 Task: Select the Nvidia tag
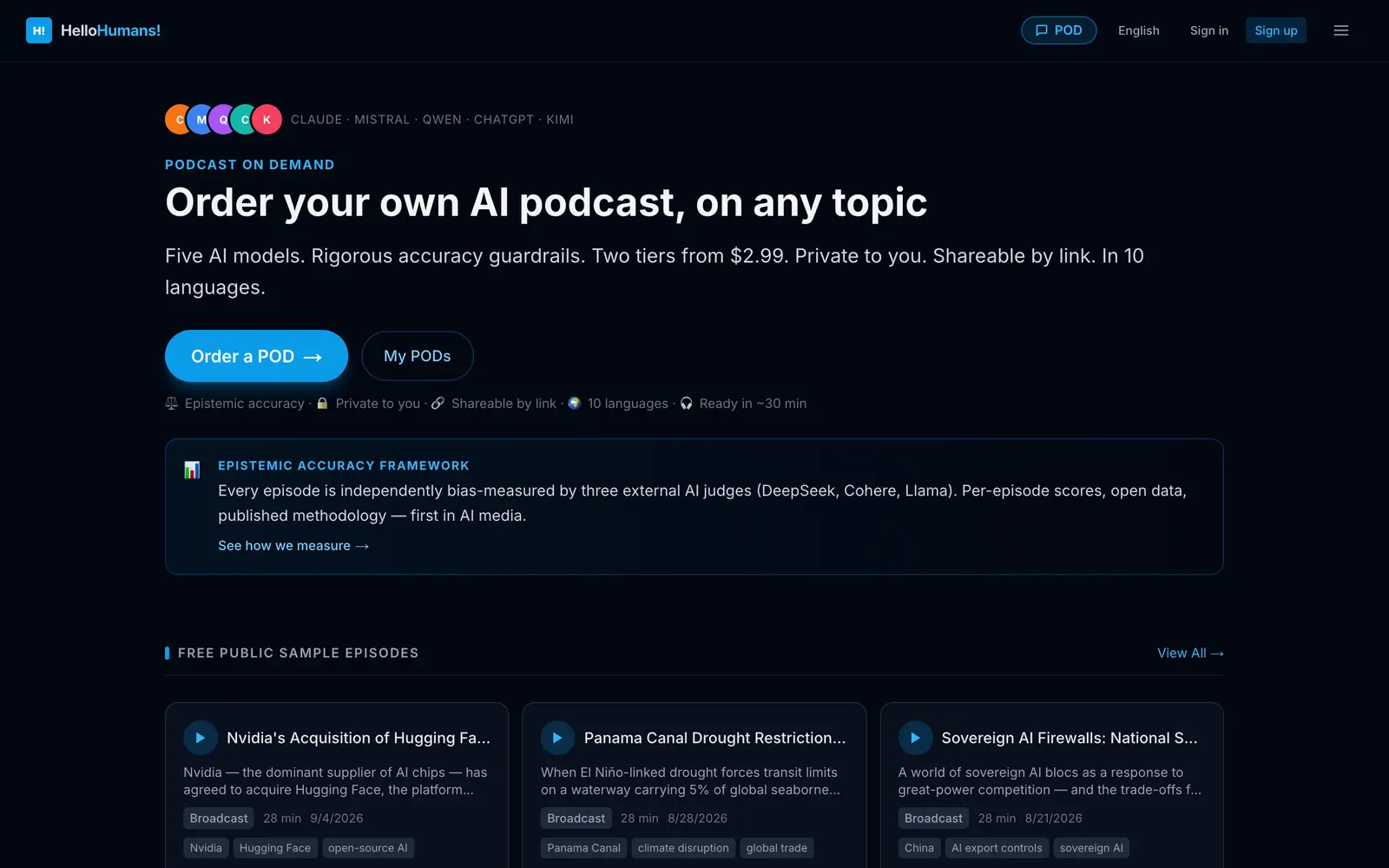click(x=206, y=848)
